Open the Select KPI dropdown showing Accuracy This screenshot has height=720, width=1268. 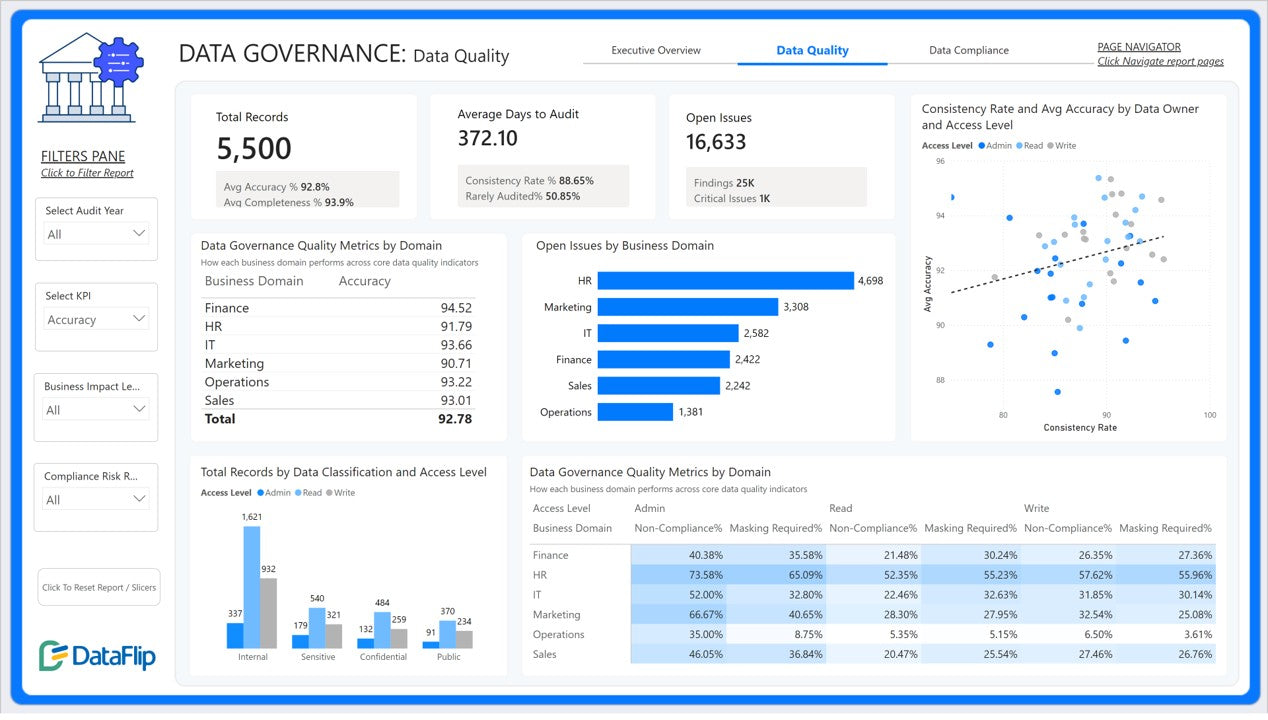click(97, 320)
